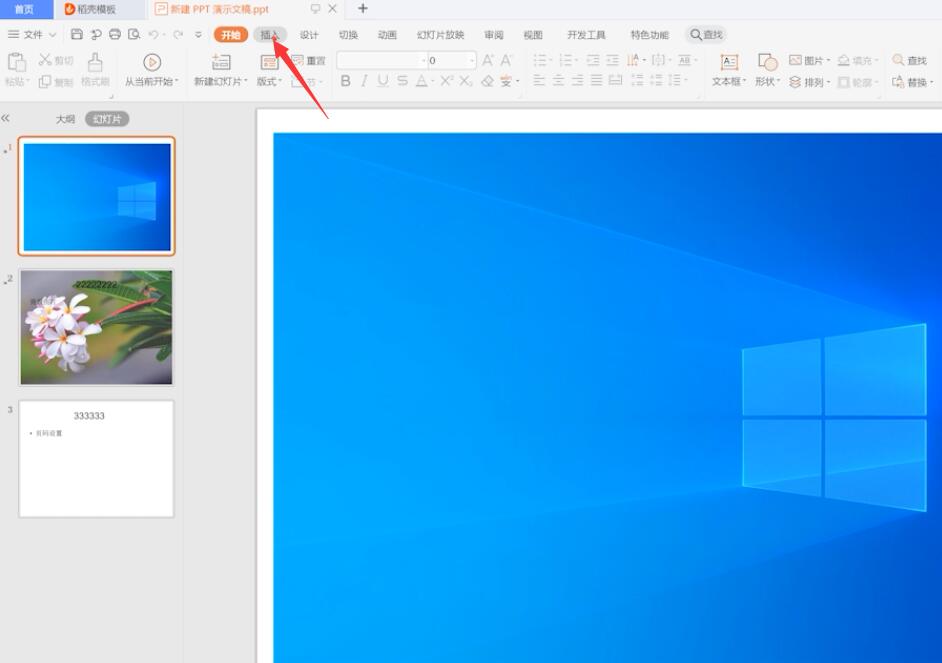Switch to the Insert (插入) ribbon tab

270,35
